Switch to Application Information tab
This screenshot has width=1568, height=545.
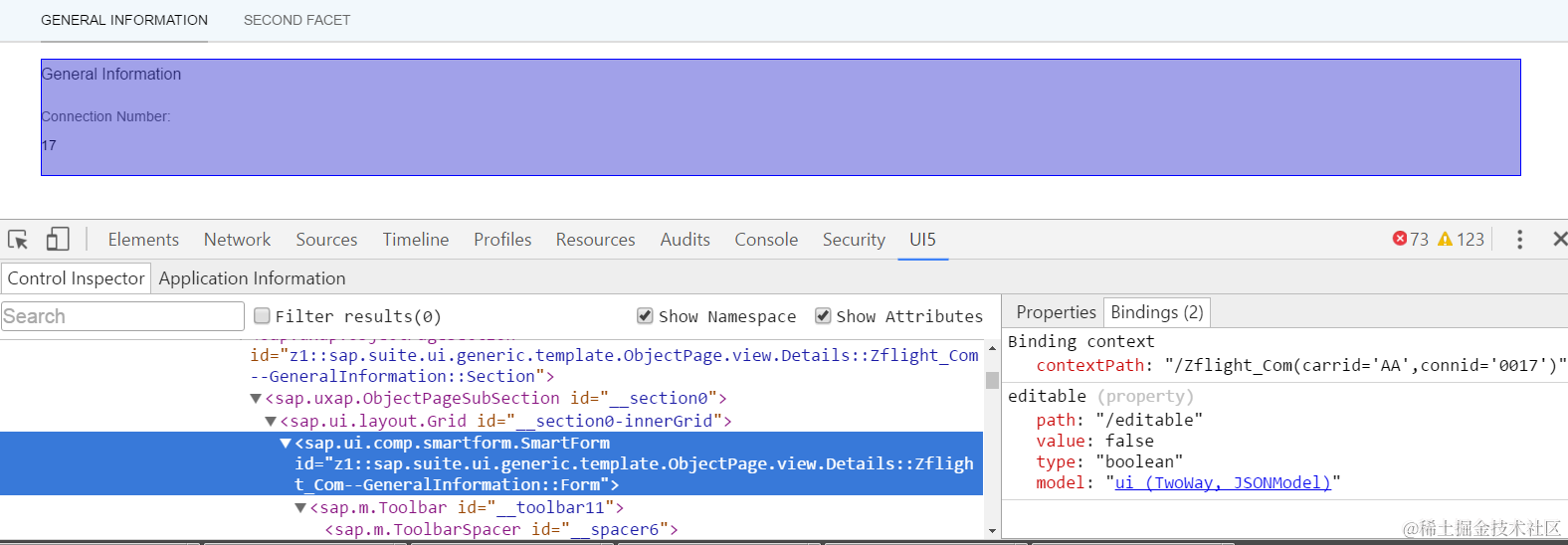pos(252,278)
